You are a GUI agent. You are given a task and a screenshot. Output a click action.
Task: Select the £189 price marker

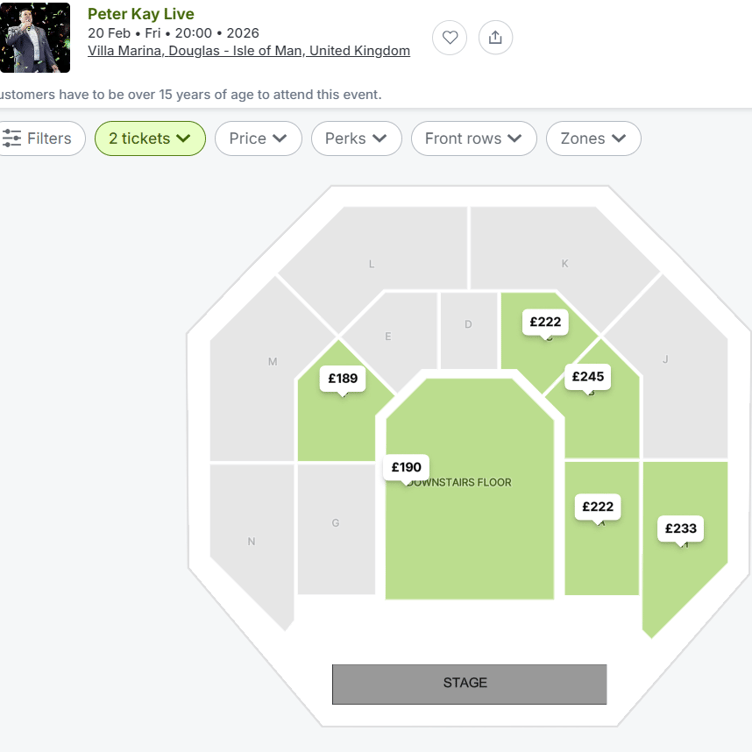point(343,379)
